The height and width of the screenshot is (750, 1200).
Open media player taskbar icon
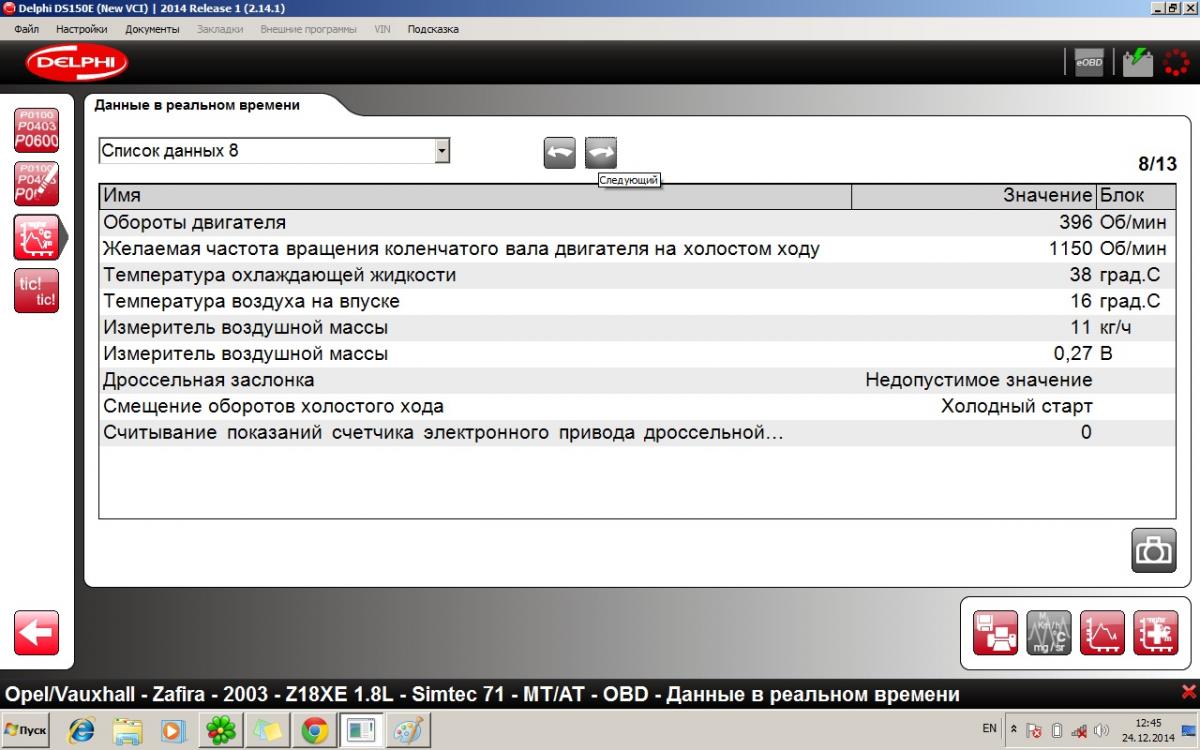point(174,731)
